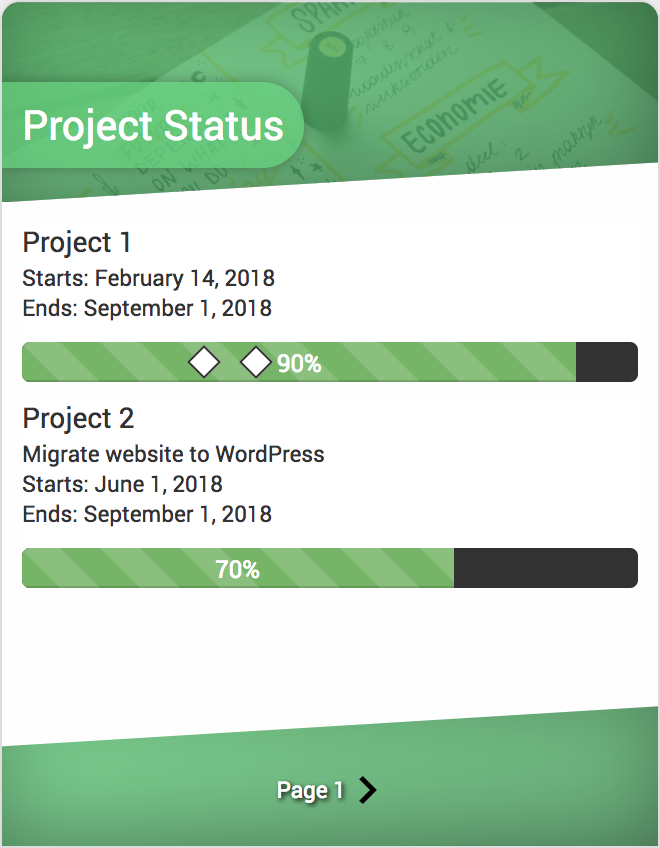
Task: Click dark unfilled part of Project 2 bar
Action: click(x=545, y=568)
